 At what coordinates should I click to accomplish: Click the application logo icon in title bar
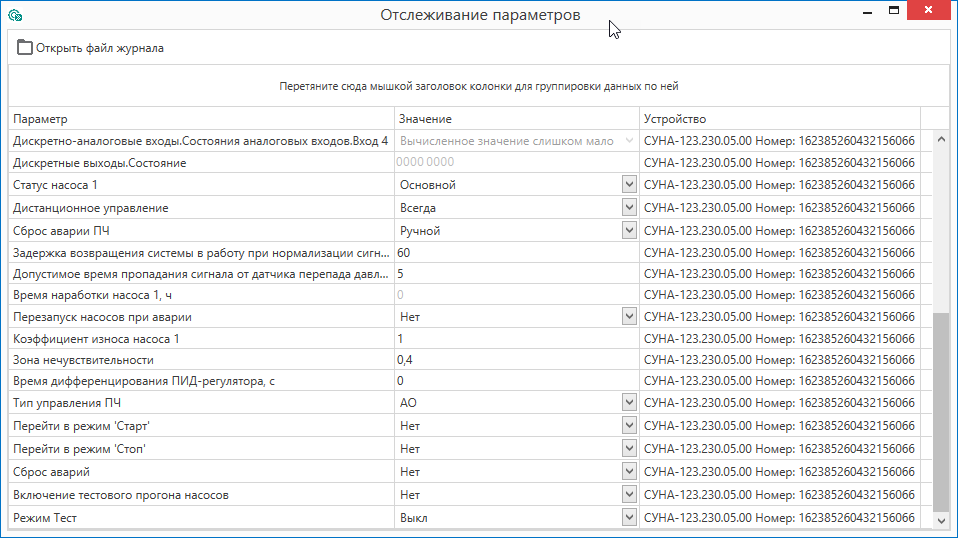(15, 15)
